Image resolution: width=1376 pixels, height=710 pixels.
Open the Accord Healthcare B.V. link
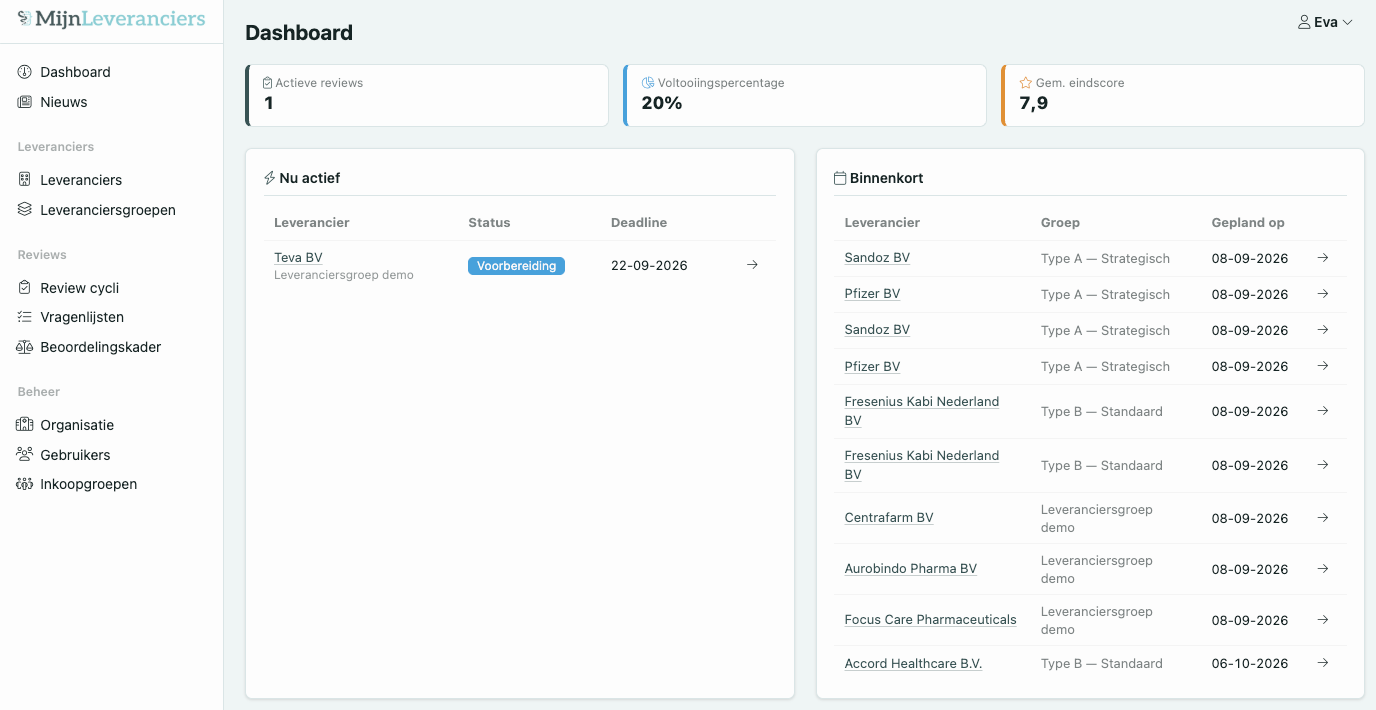tap(913, 664)
